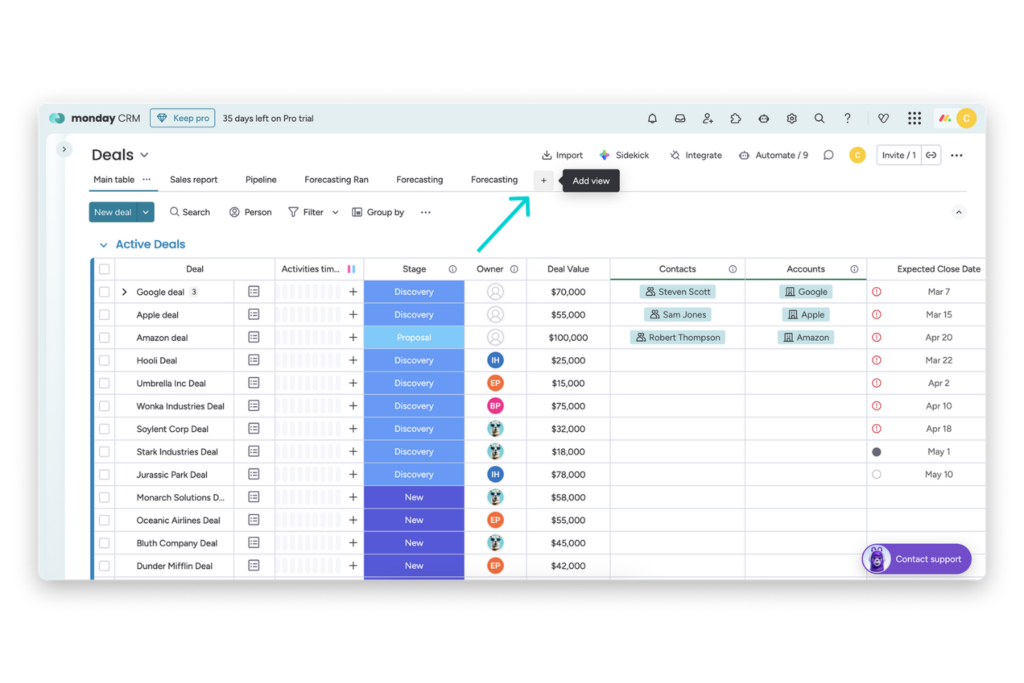This screenshot has width=1024, height=683.
Task: Click Invite / 1 button
Action: click(x=899, y=155)
